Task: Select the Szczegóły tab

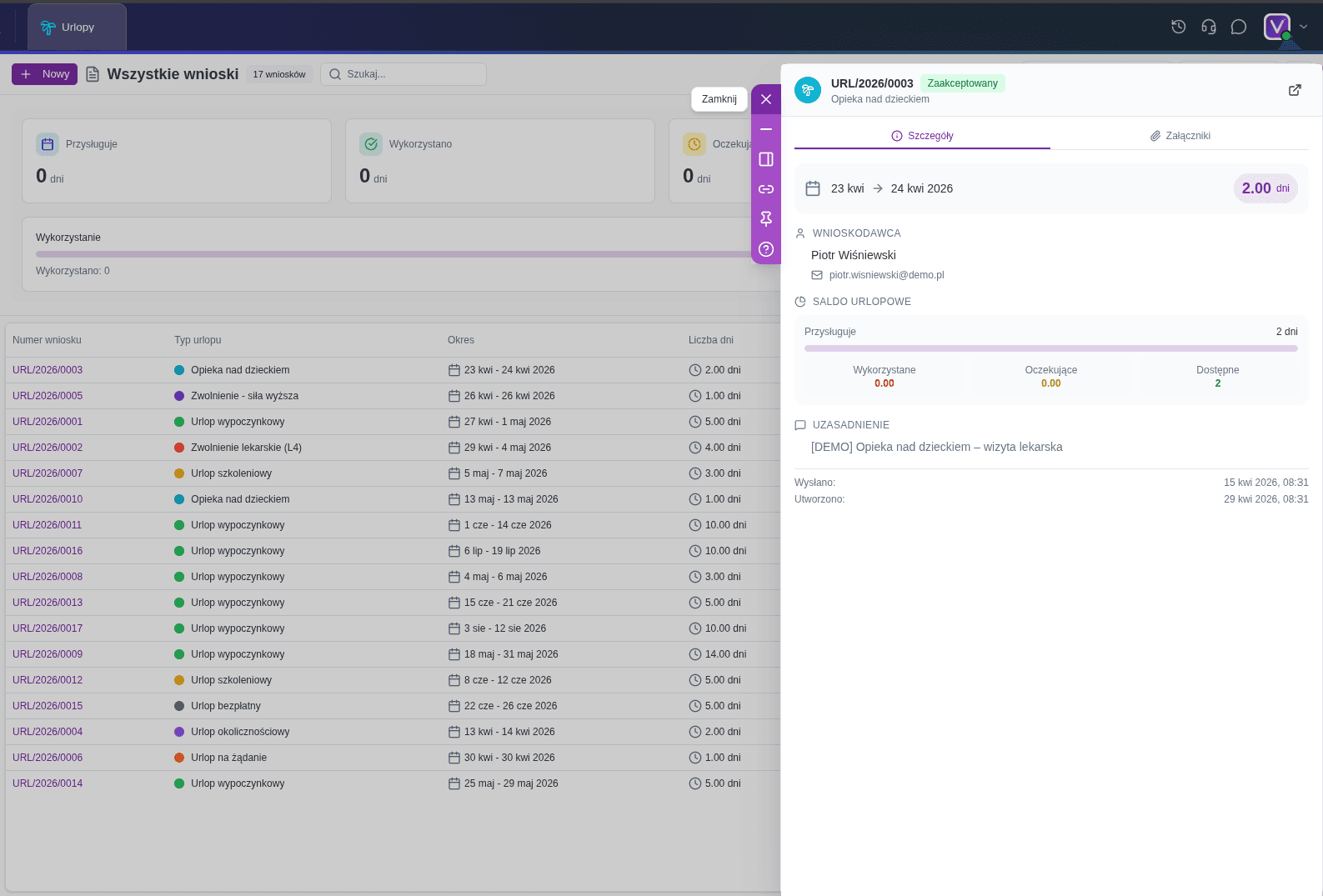Action: point(922,136)
